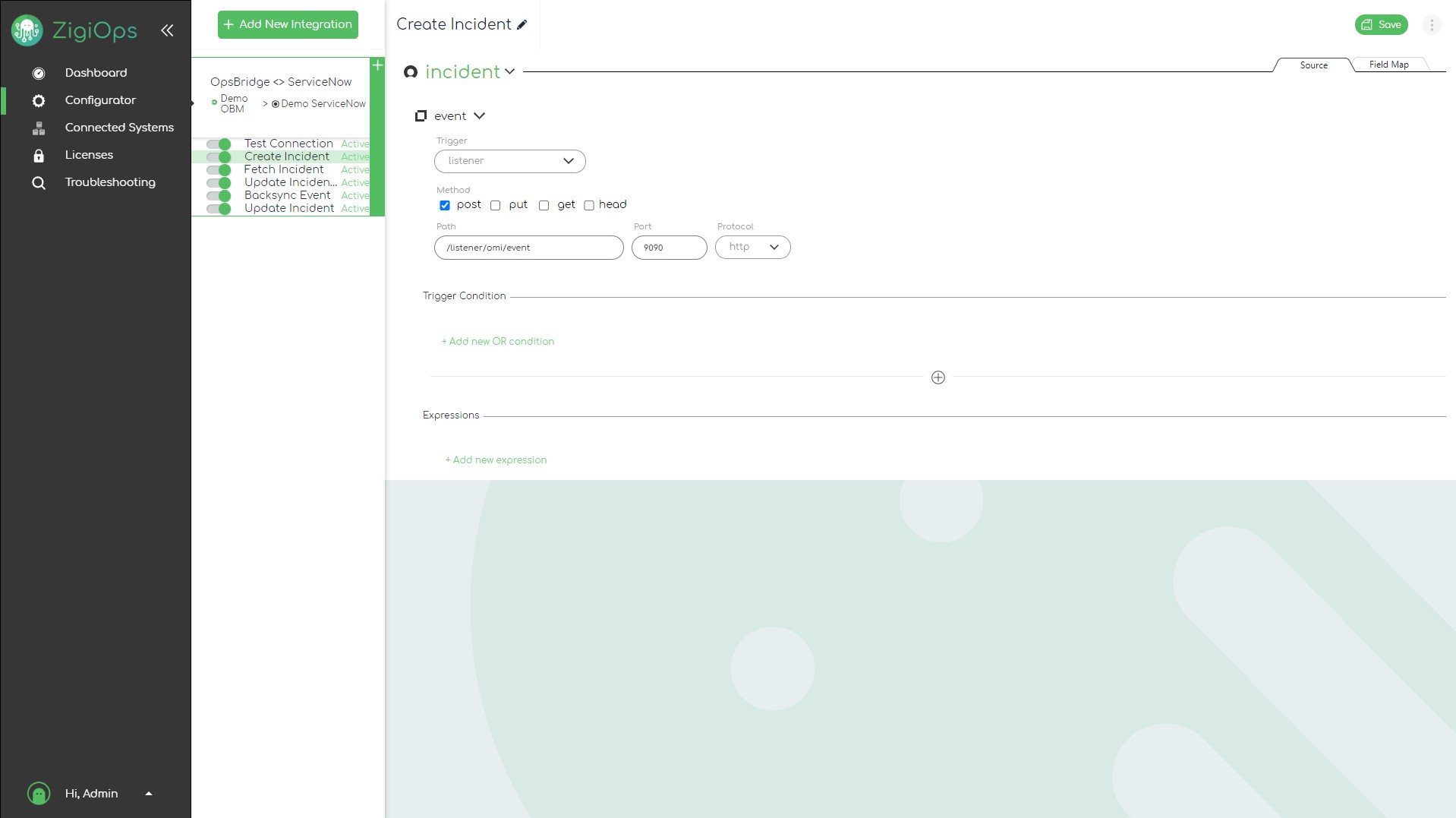The width and height of the screenshot is (1456, 818).
Task: Click the circled plus icon below Trigger Condition
Action: click(x=938, y=377)
